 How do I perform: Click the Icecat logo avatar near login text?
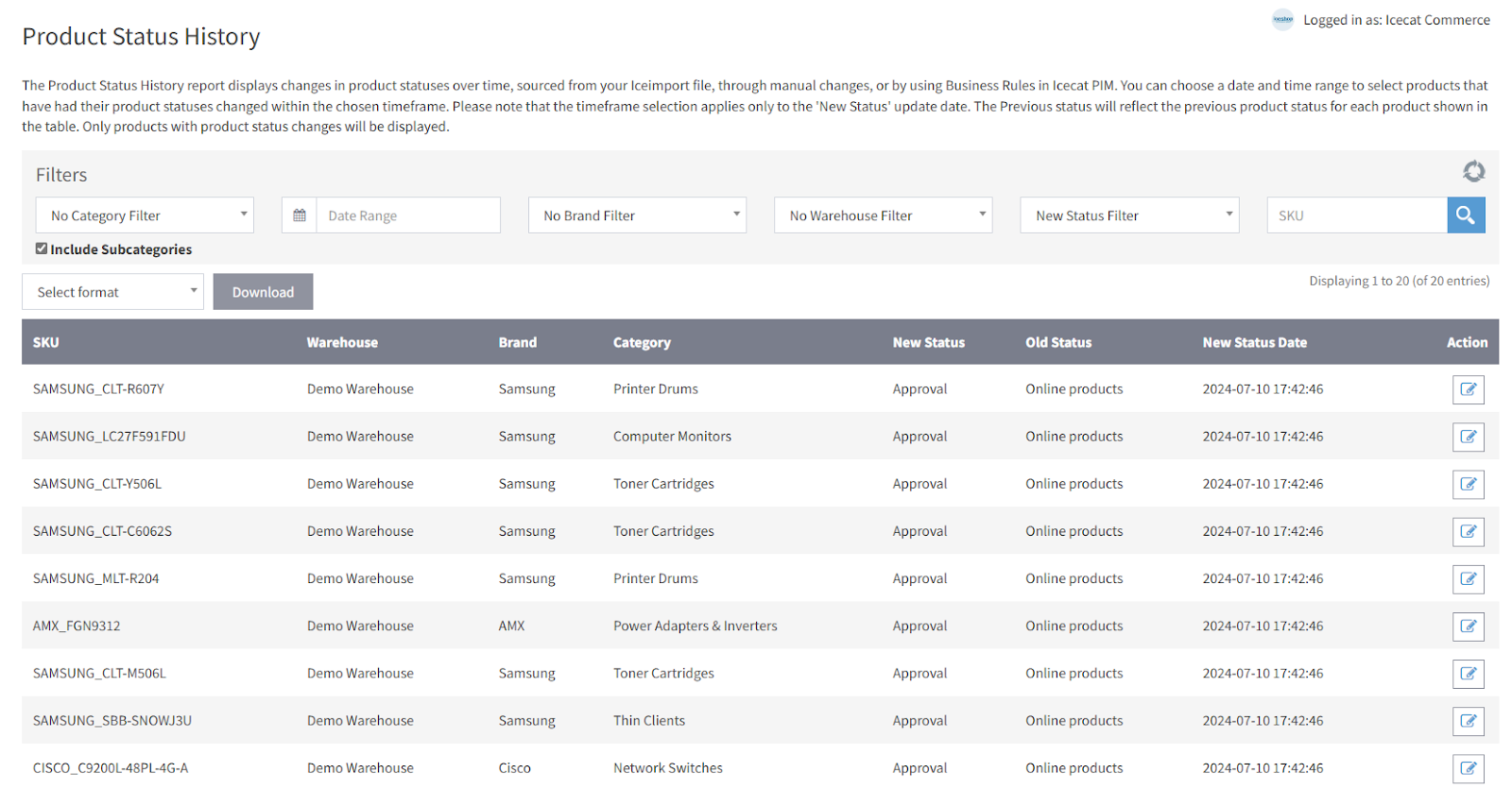point(1282,20)
